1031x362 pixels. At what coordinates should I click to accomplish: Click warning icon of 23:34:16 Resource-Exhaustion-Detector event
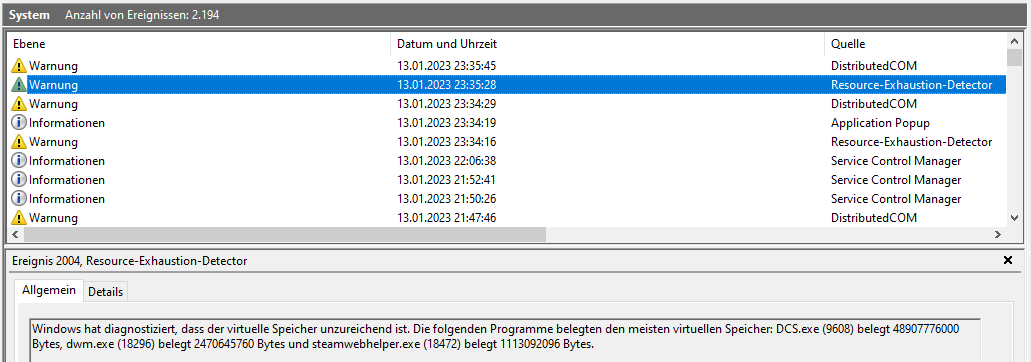click(x=19, y=142)
